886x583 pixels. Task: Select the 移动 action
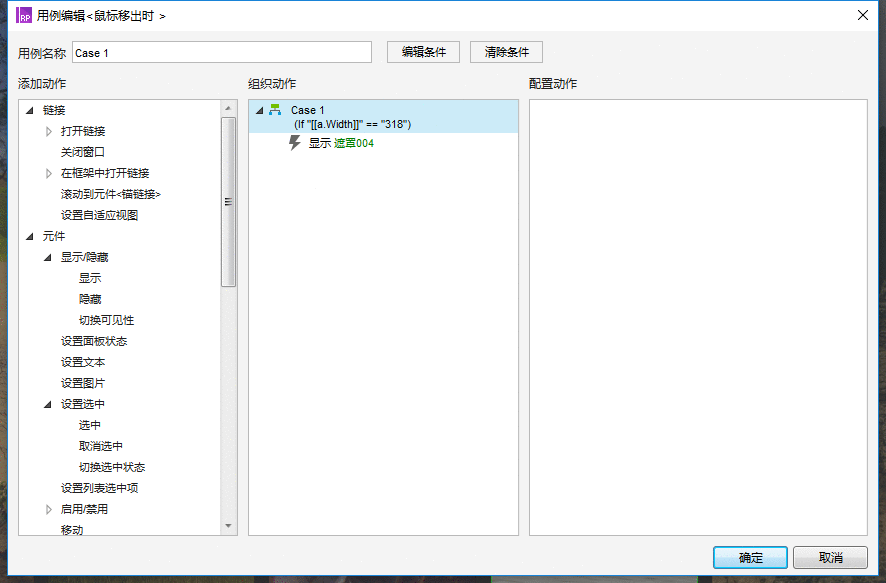[72, 530]
